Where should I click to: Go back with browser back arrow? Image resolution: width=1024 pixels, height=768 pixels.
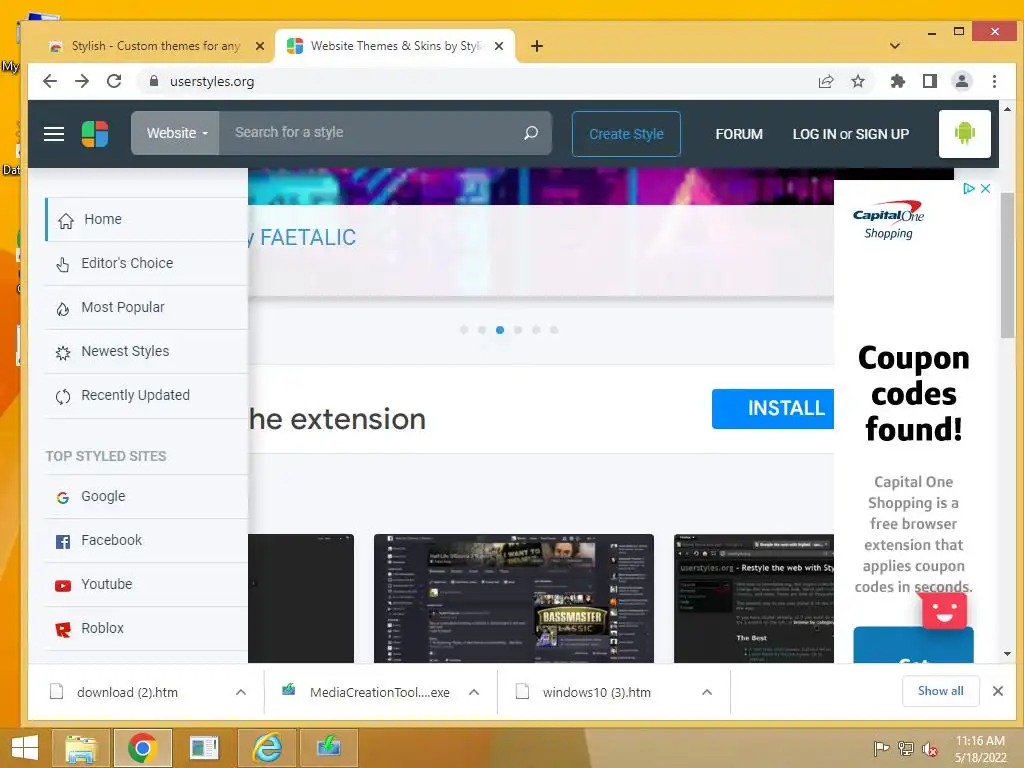coord(50,81)
